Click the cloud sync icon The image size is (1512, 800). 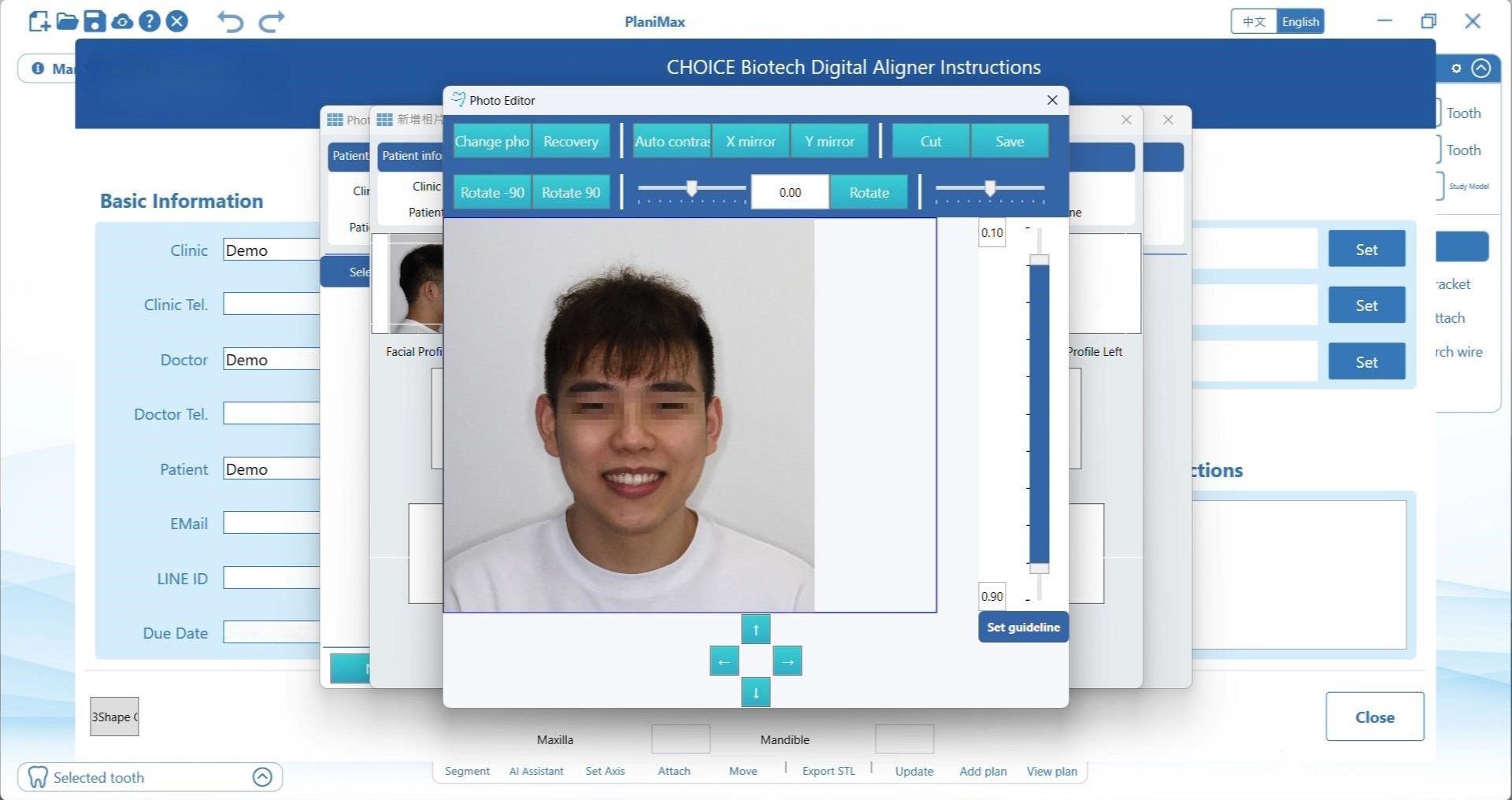tap(122, 21)
